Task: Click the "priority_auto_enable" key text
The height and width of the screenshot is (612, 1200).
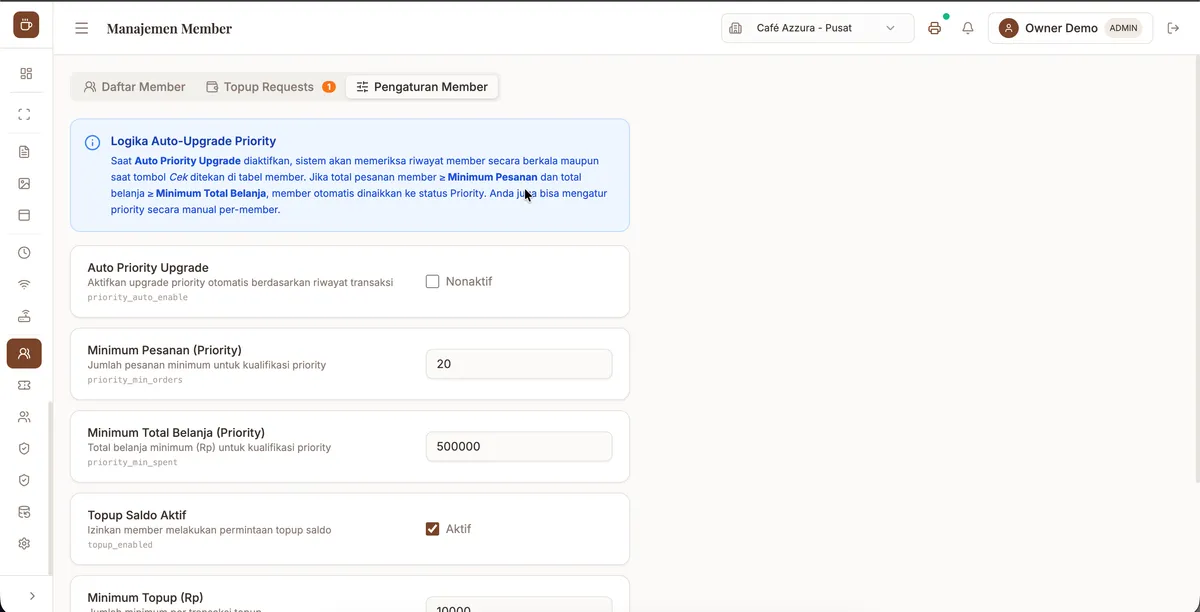Action: pos(138,298)
